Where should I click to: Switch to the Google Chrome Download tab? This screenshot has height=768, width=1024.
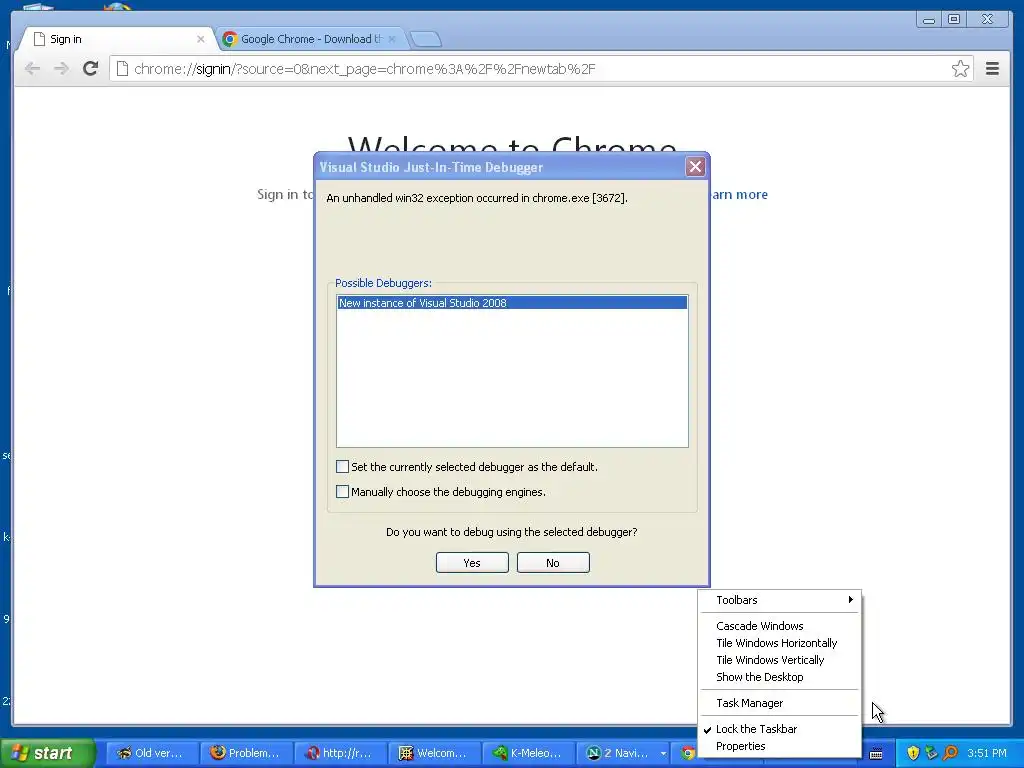tap(311, 39)
